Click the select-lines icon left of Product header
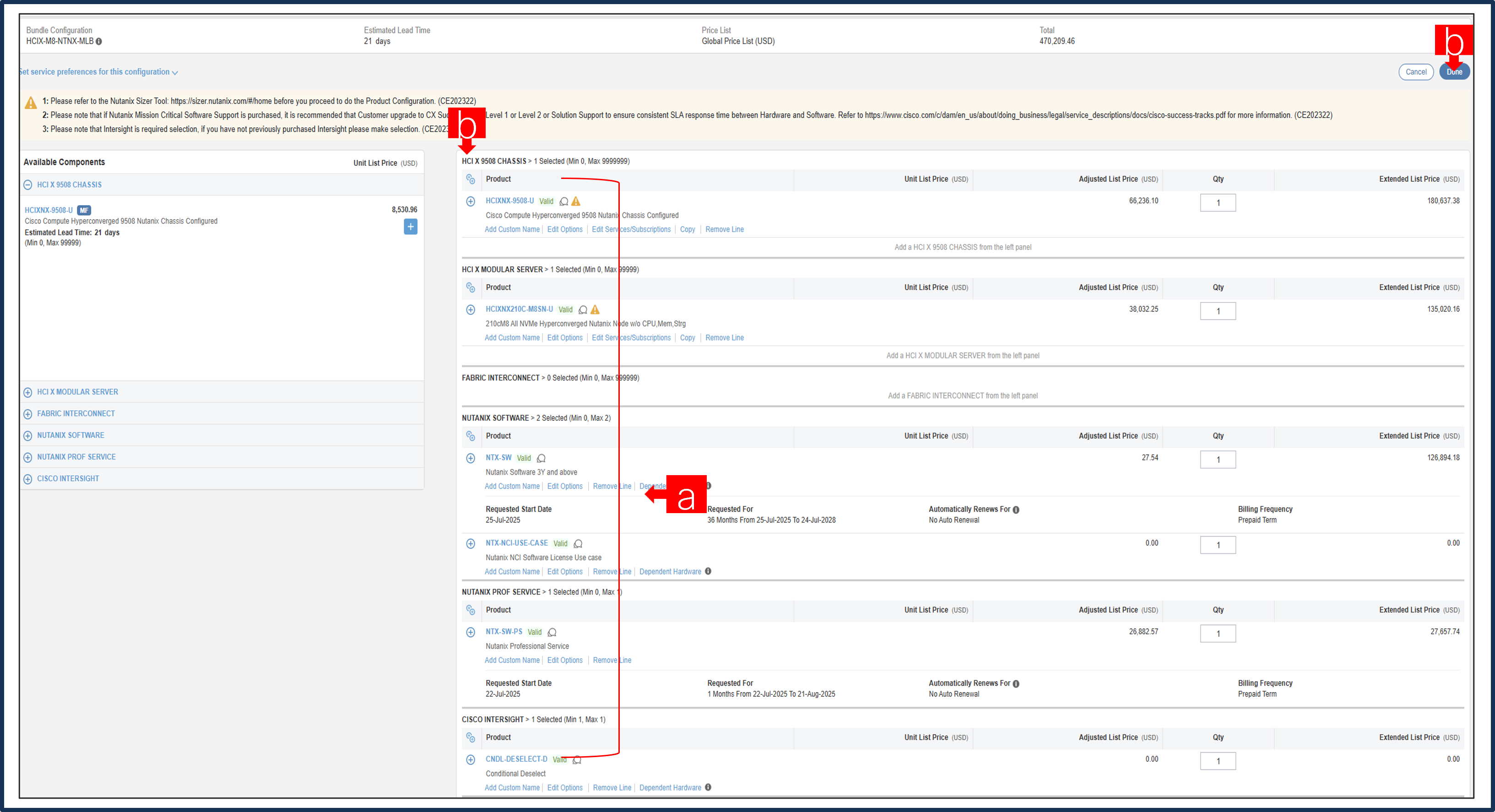Viewport: 1495px width, 812px height. coord(471,179)
